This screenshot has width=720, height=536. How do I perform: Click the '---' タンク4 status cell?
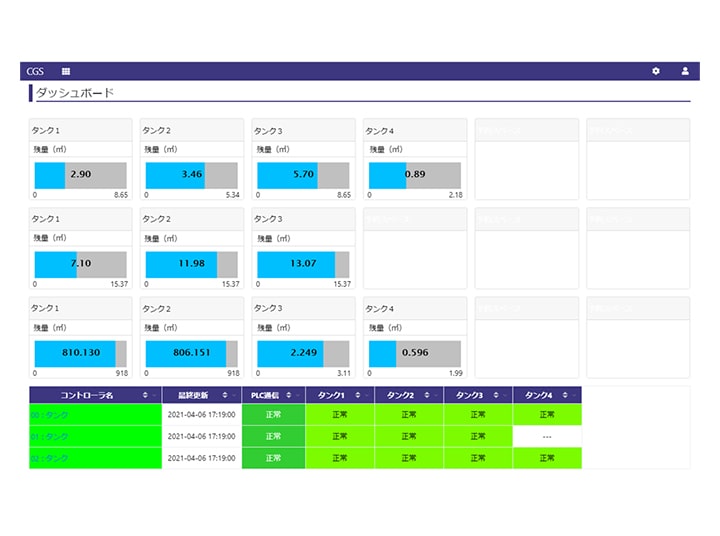[x=547, y=436]
